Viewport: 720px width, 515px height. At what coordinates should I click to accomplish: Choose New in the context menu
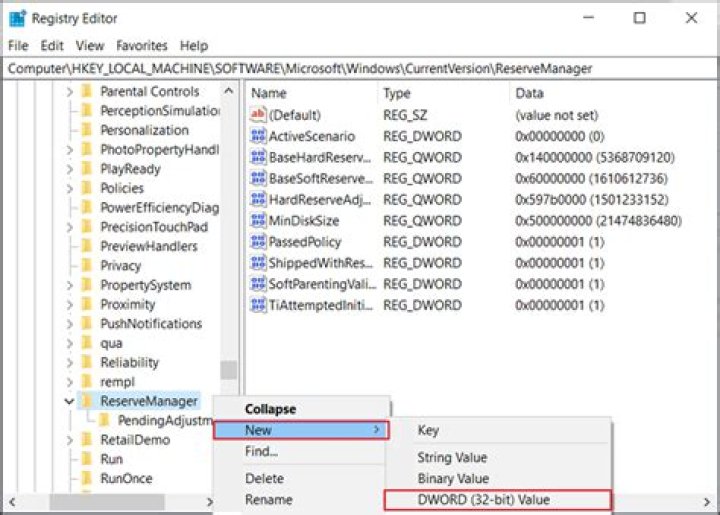coord(301,430)
